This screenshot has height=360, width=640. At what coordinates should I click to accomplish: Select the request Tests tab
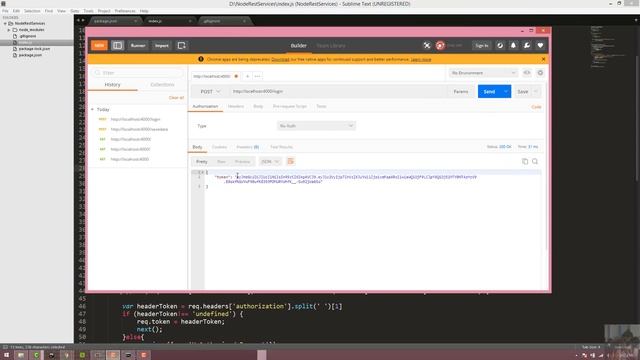pos(321,106)
